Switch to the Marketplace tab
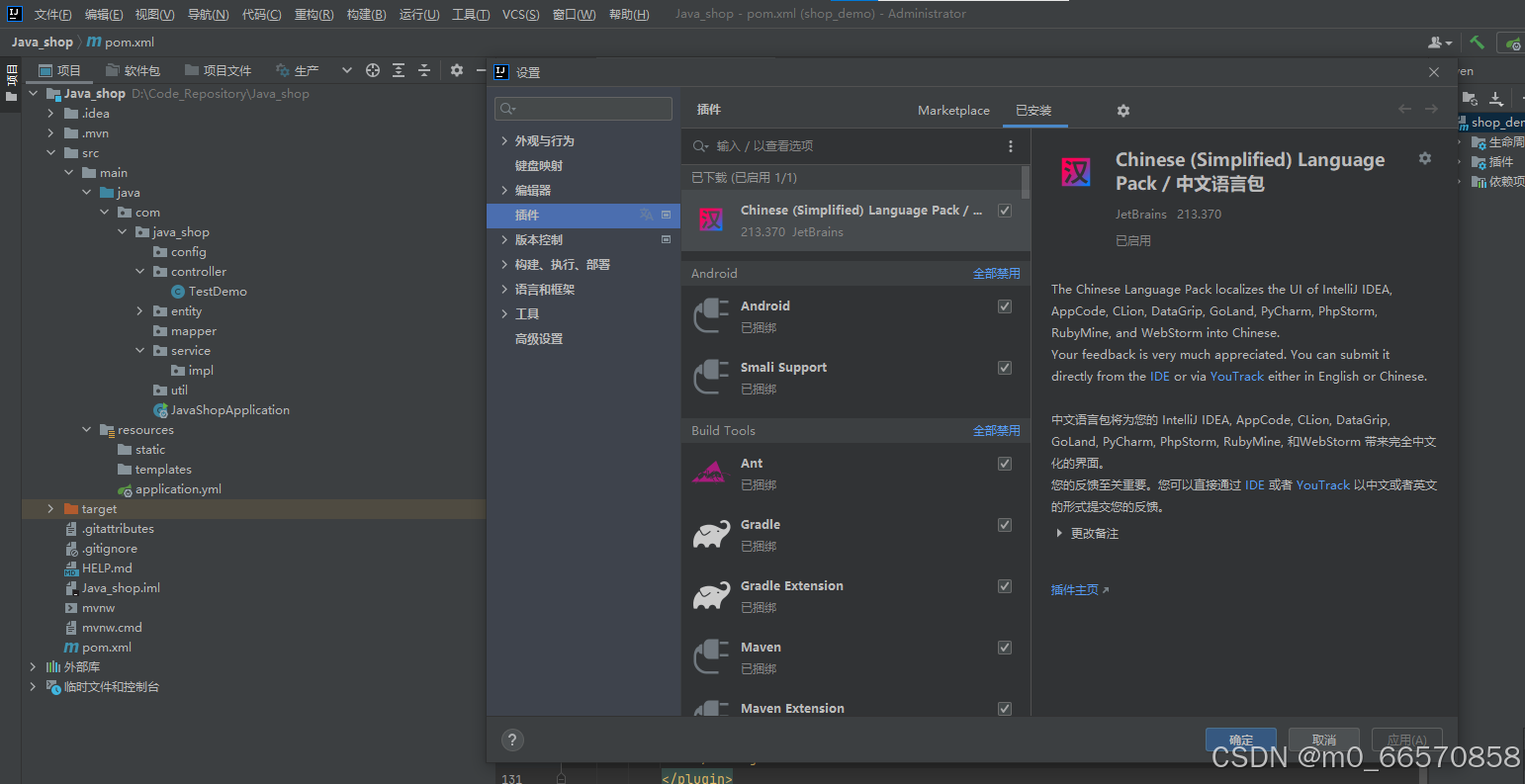 click(953, 111)
